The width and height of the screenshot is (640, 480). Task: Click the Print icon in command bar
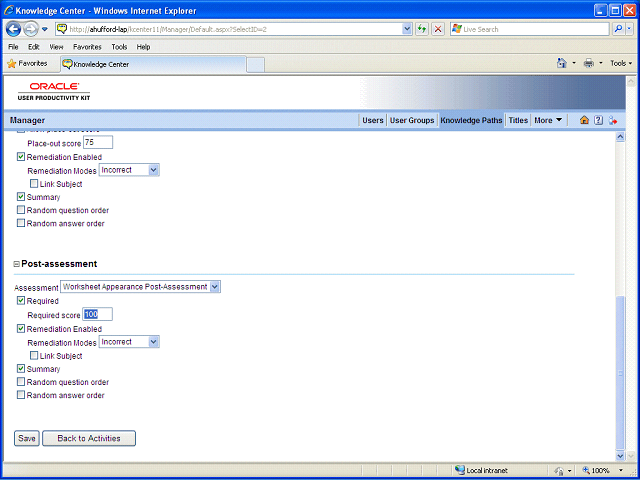[589, 63]
